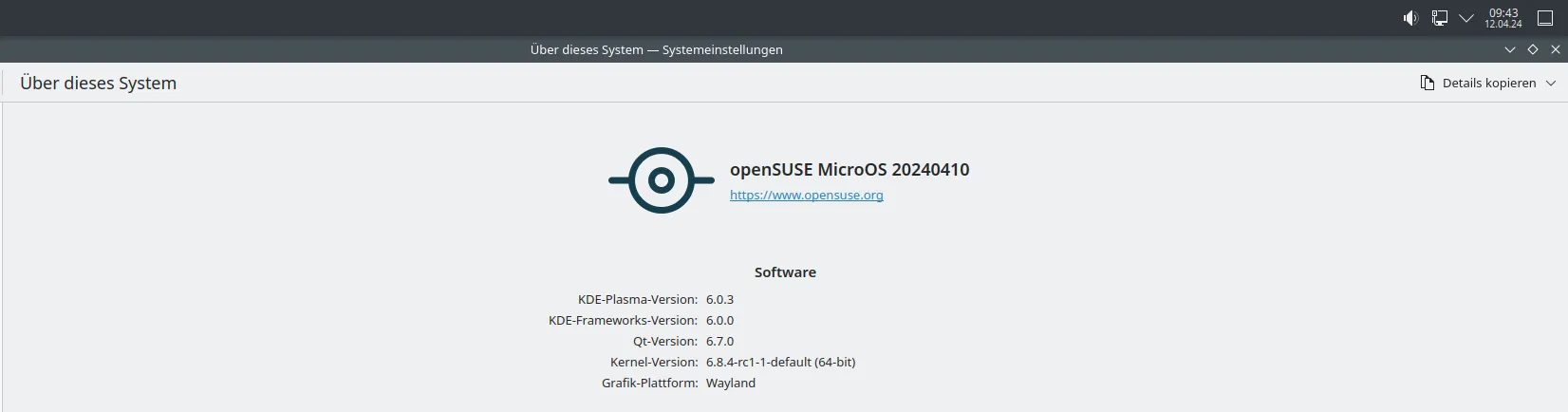Open the volume control tray icon
This screenshot has width=1568, height=412.
click(1410, 18)
